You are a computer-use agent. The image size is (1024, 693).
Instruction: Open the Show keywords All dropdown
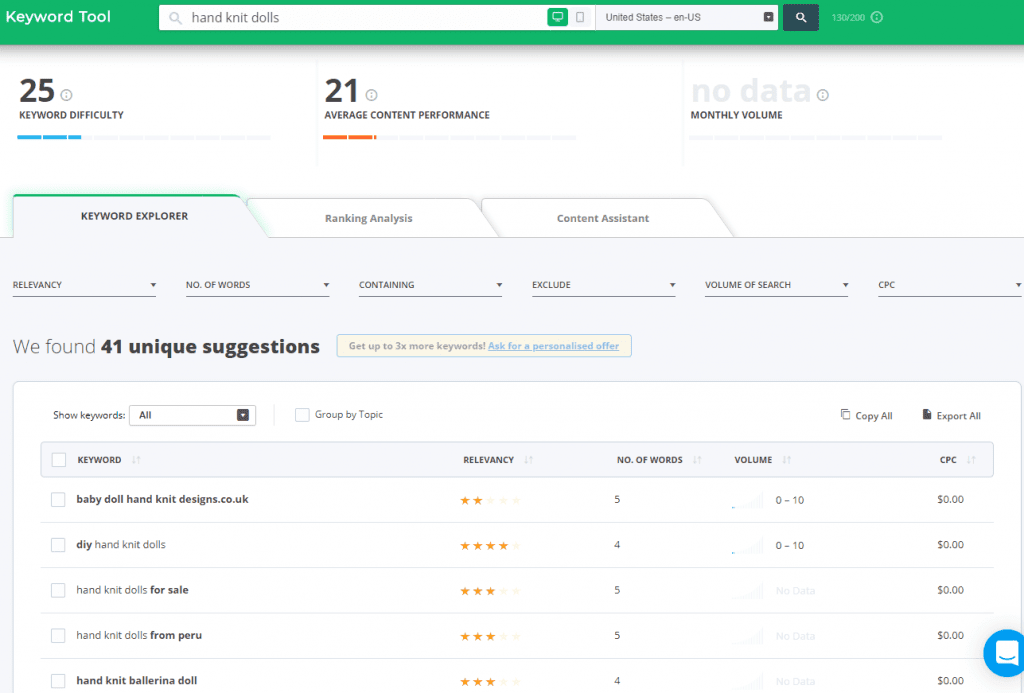tap(193, 415)
